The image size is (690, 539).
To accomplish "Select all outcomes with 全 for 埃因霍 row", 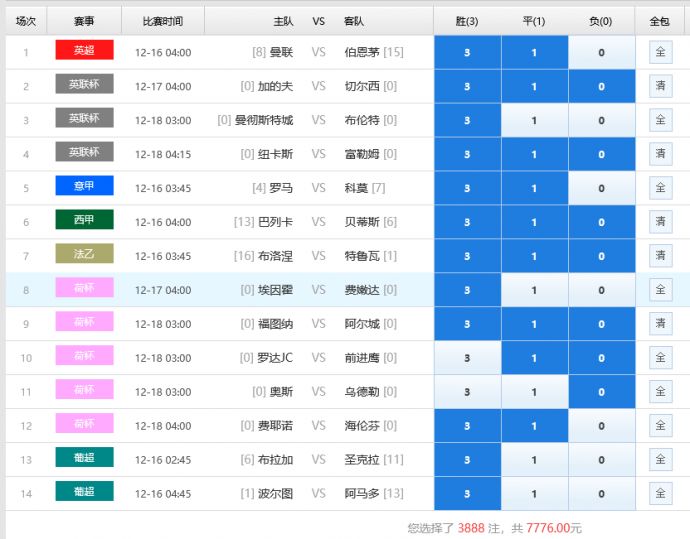I will coord(660,290).
